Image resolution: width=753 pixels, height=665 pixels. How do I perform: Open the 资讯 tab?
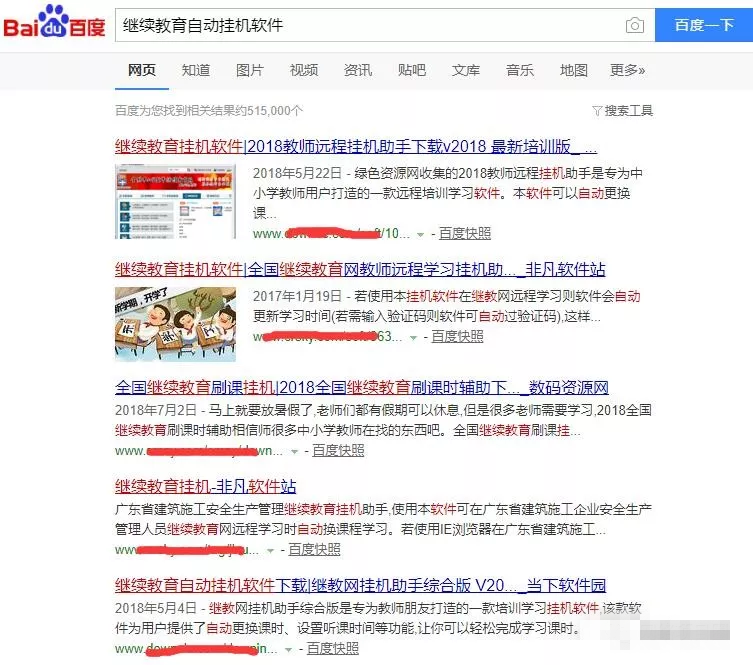coord(358,70)
